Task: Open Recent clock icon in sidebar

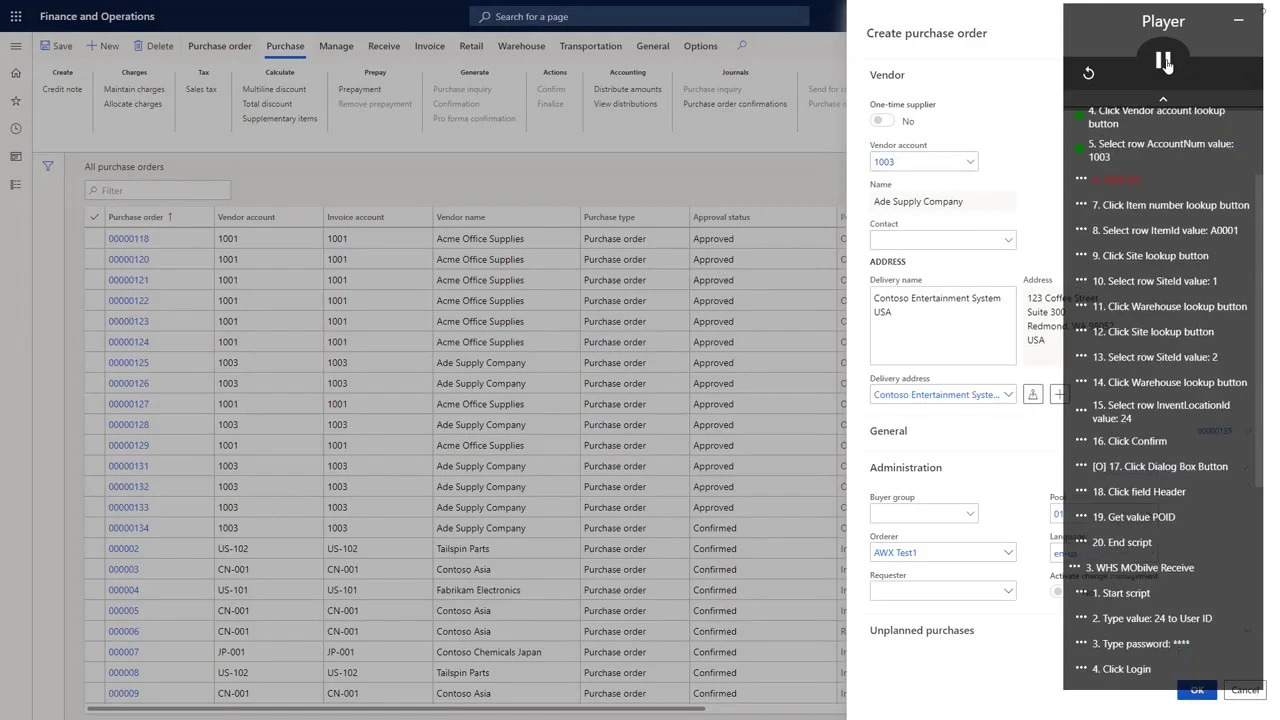Action: coord(16,129)
